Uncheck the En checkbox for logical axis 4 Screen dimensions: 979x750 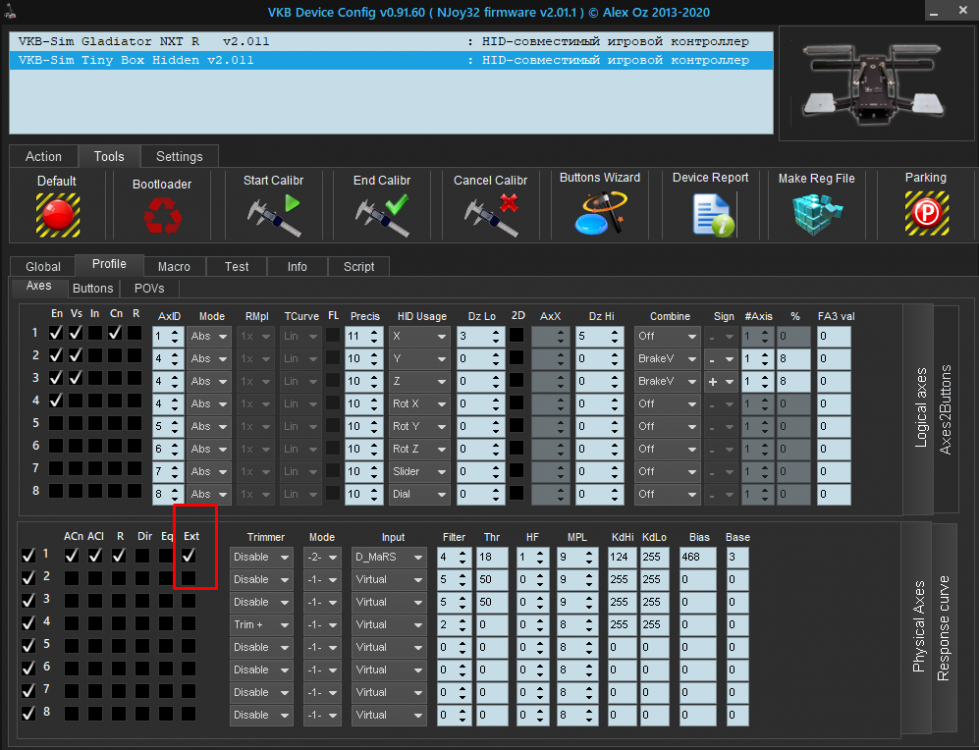57,400
